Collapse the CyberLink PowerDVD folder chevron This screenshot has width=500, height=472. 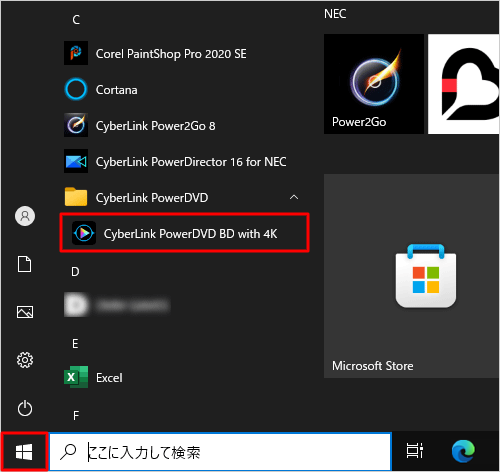294,197
